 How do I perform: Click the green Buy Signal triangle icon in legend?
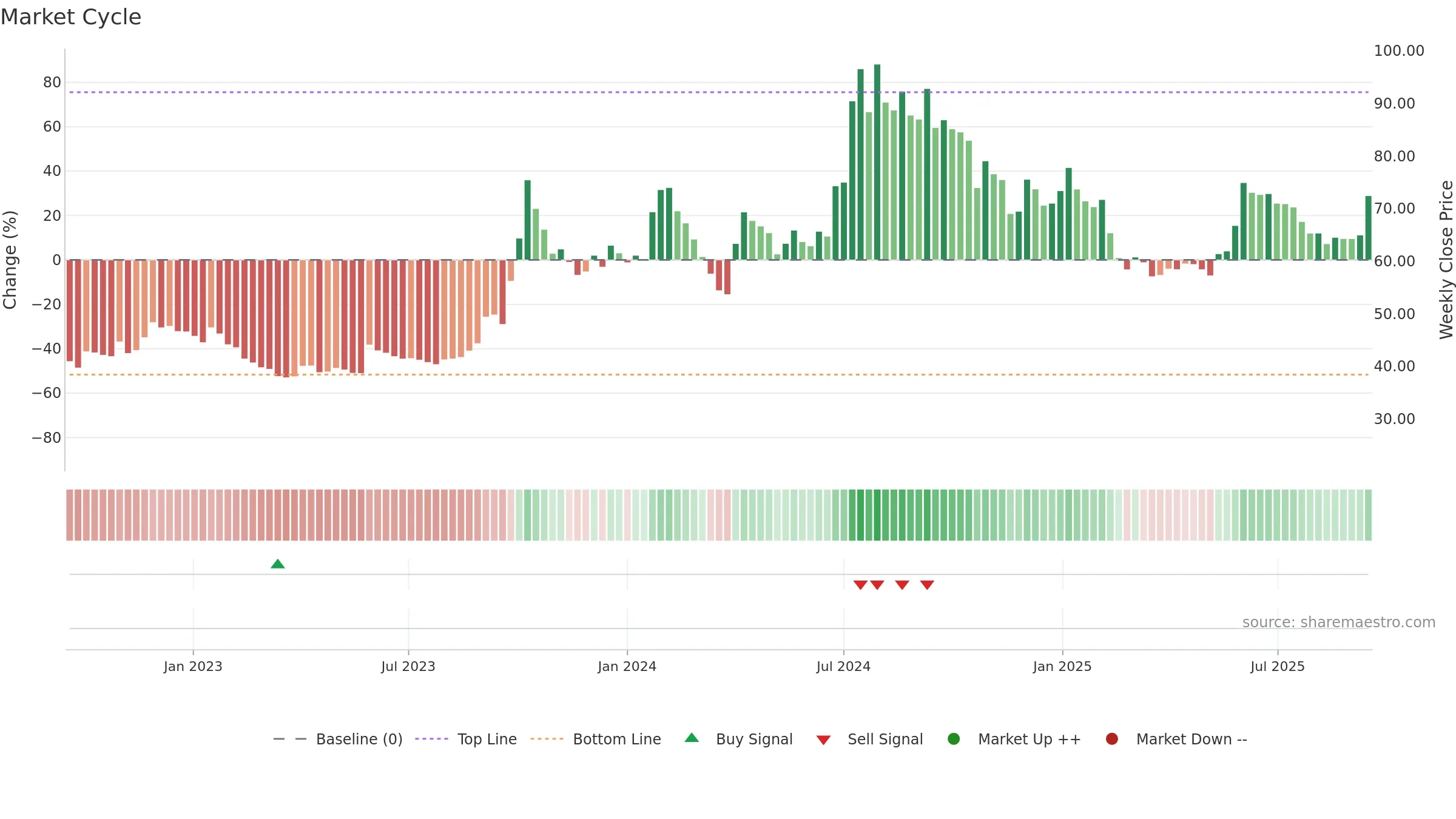692,738
